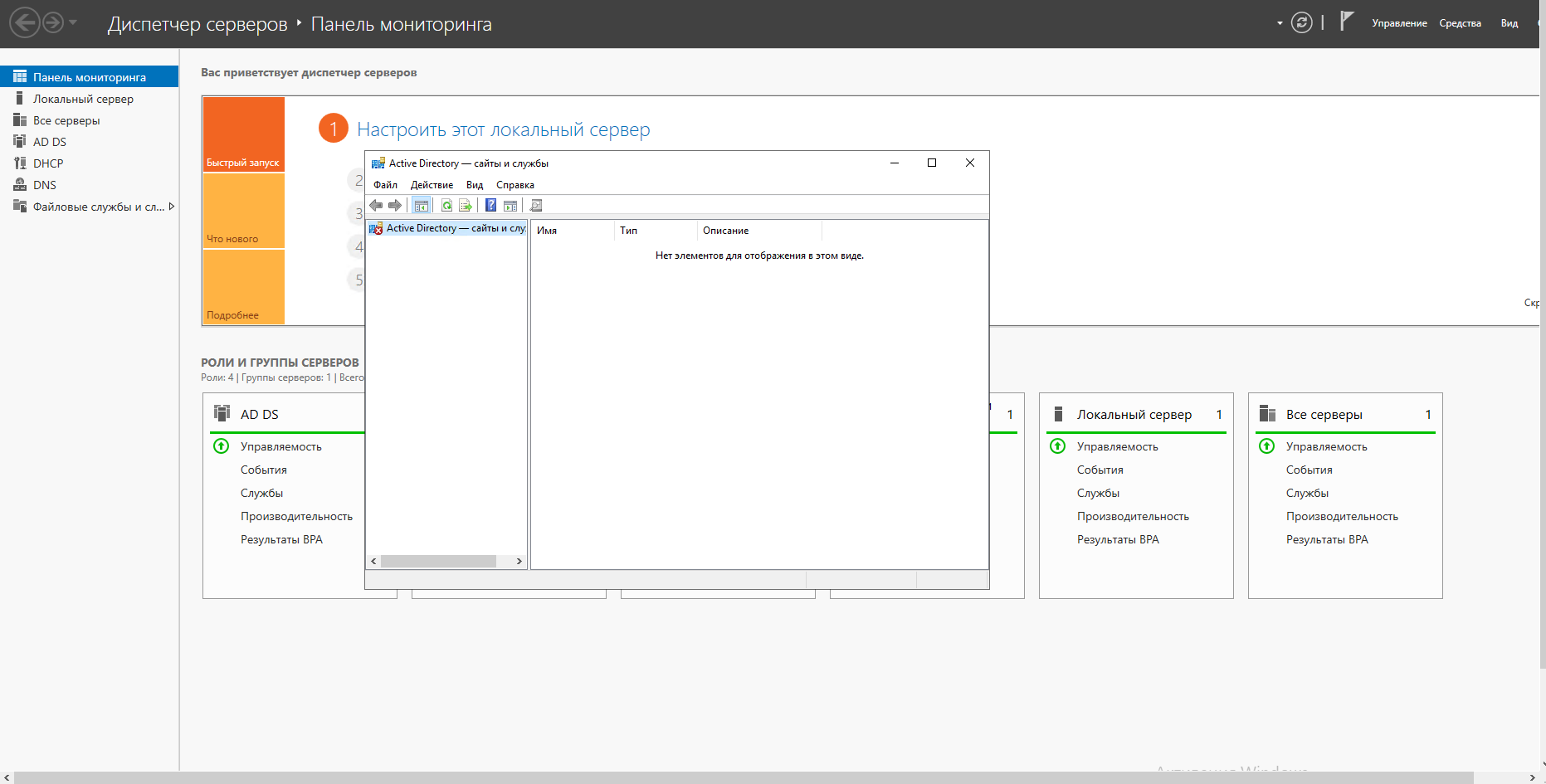
Task: Select Локальный сервер in the sidebar
Action: (89, 99)
